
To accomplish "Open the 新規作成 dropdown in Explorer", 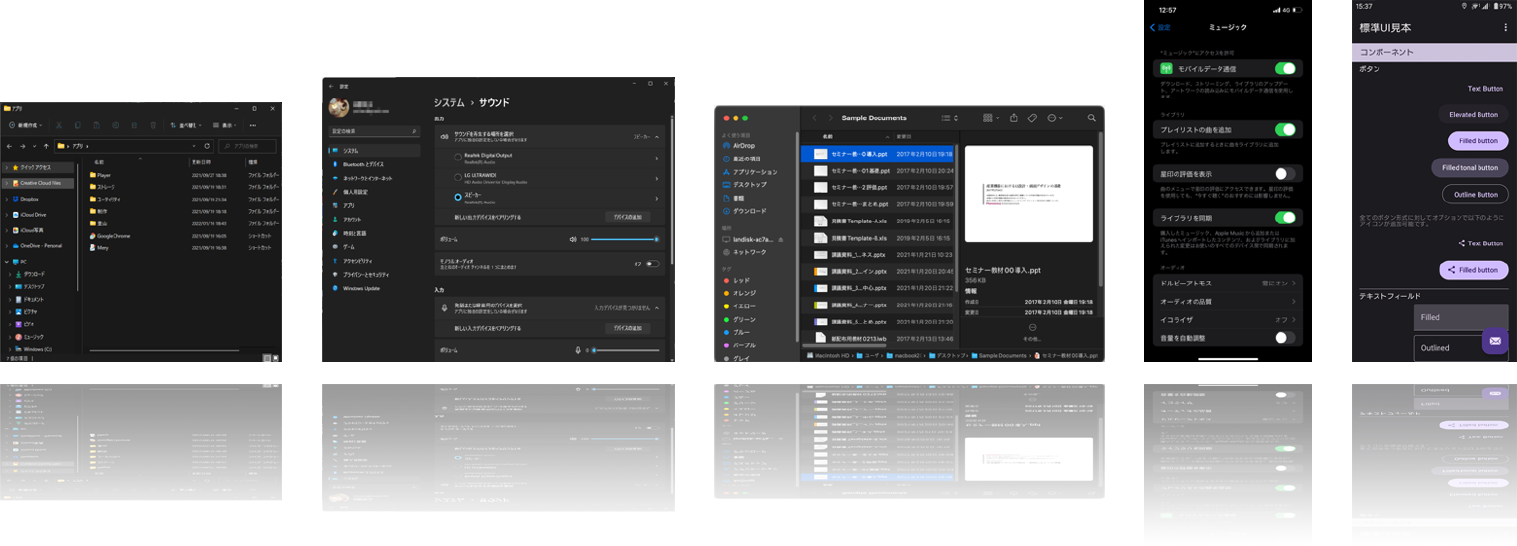I will coord(25,125).
